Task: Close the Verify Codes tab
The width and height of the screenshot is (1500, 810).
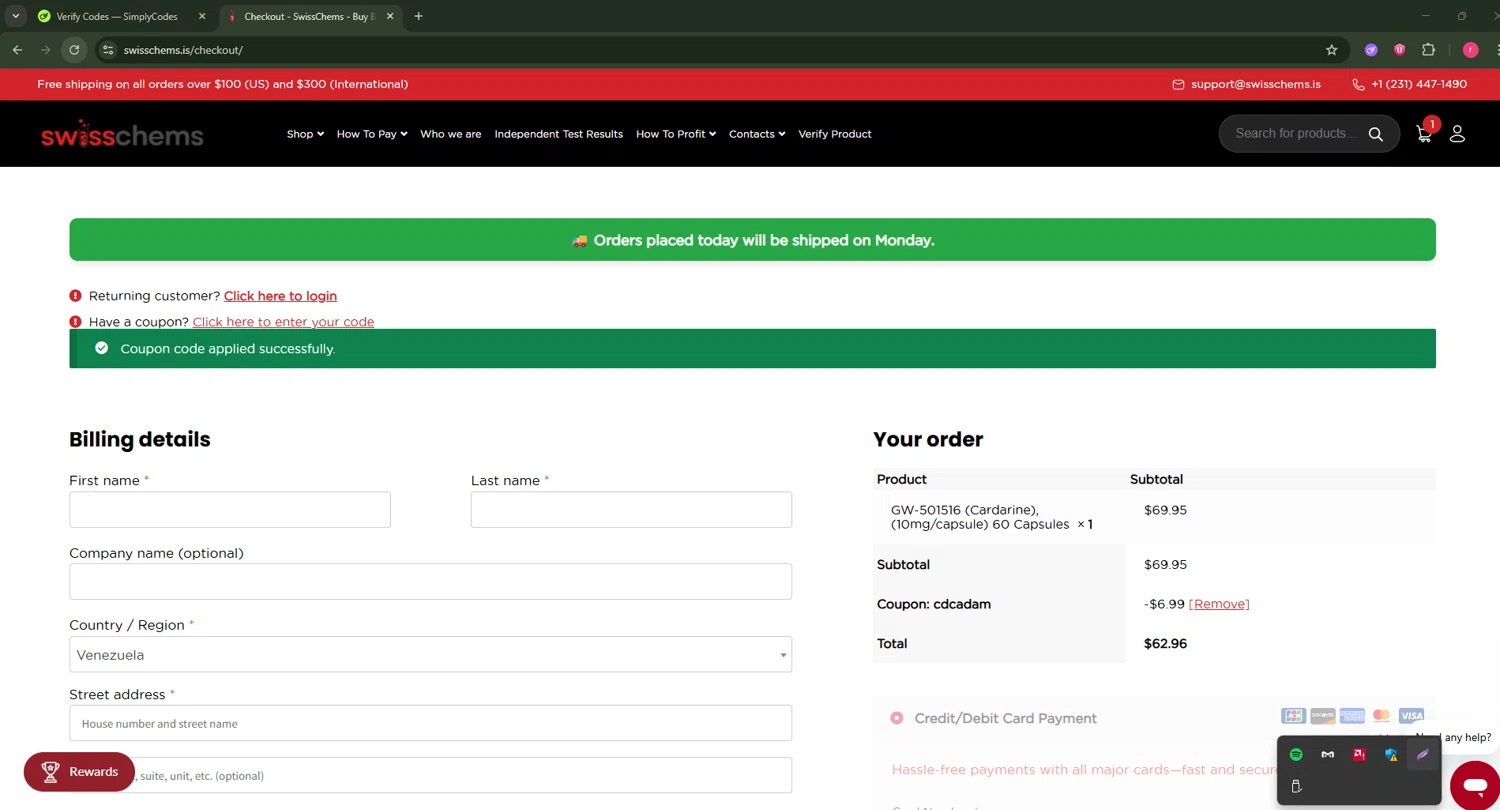Action: click(201, 17)
